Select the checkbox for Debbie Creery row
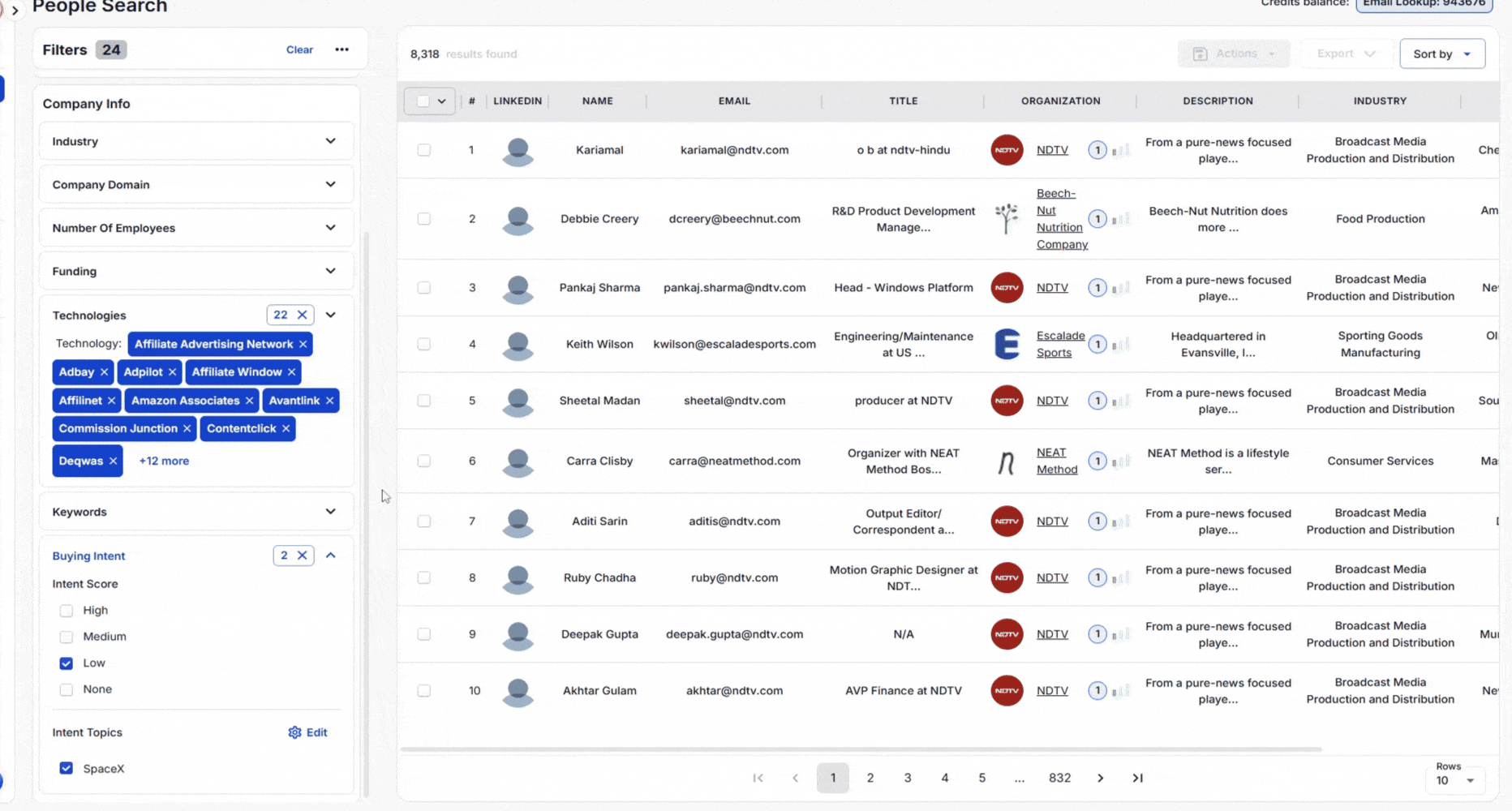The height and width of the screenshot is (811, 1512). tap(423, 219)
